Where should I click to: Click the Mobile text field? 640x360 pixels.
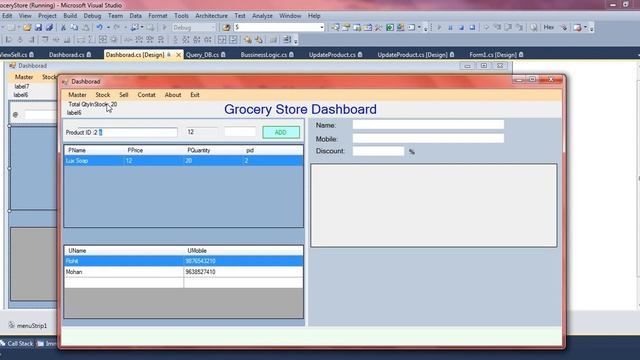coord(428,138)
